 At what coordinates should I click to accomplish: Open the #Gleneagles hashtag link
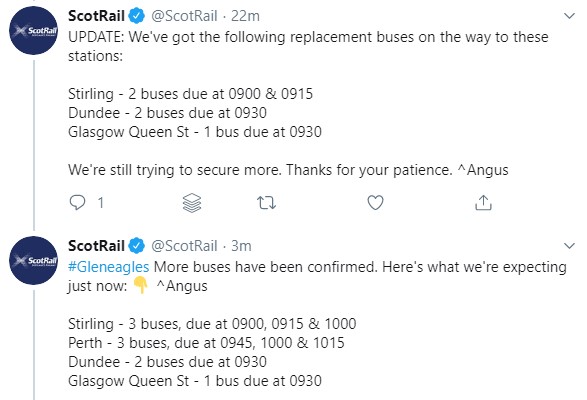(x=109, y=267)
